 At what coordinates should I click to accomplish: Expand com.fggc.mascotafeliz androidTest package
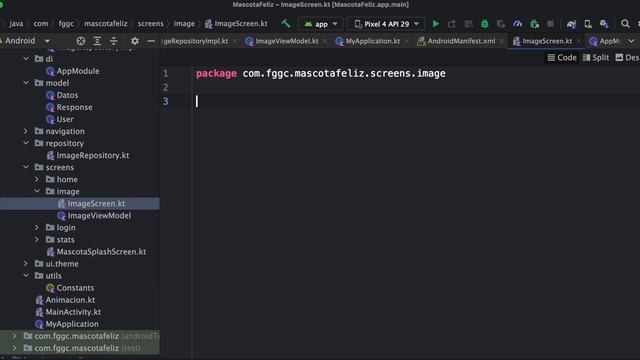[15, 336]
